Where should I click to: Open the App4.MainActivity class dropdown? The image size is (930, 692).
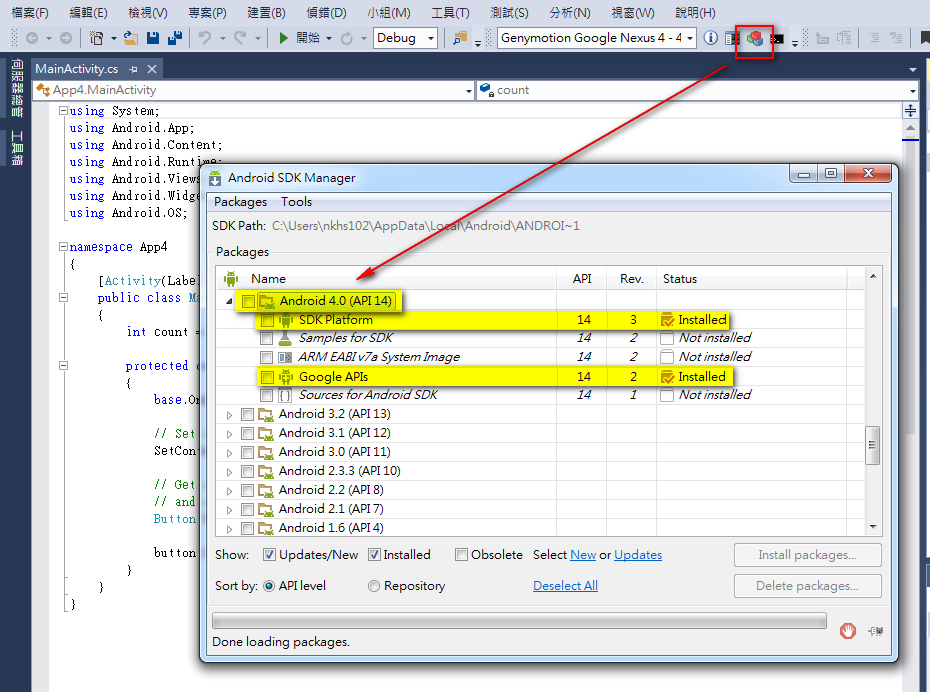254,90
